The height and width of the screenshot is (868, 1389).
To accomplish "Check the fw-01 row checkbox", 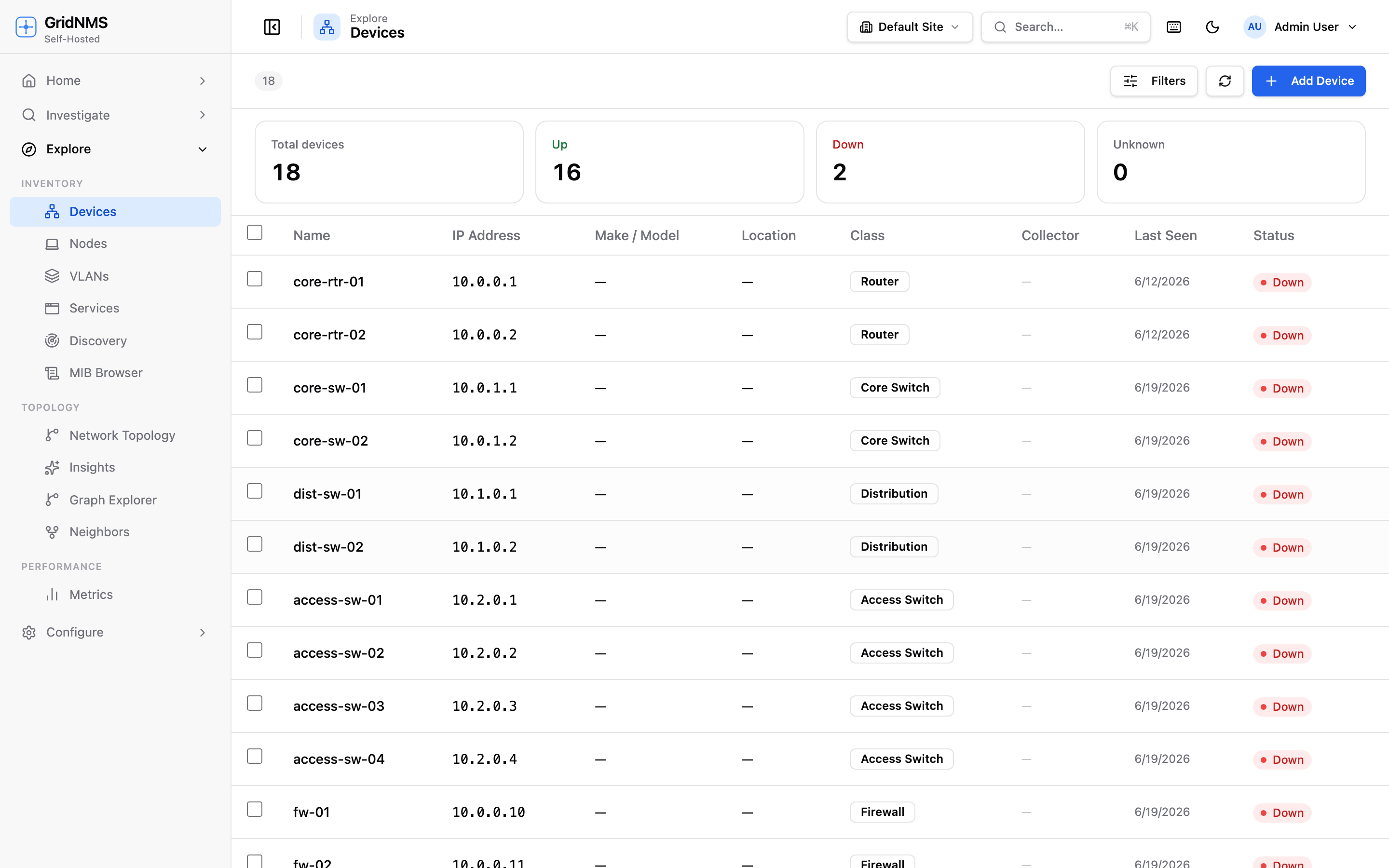I will [255, 810].
